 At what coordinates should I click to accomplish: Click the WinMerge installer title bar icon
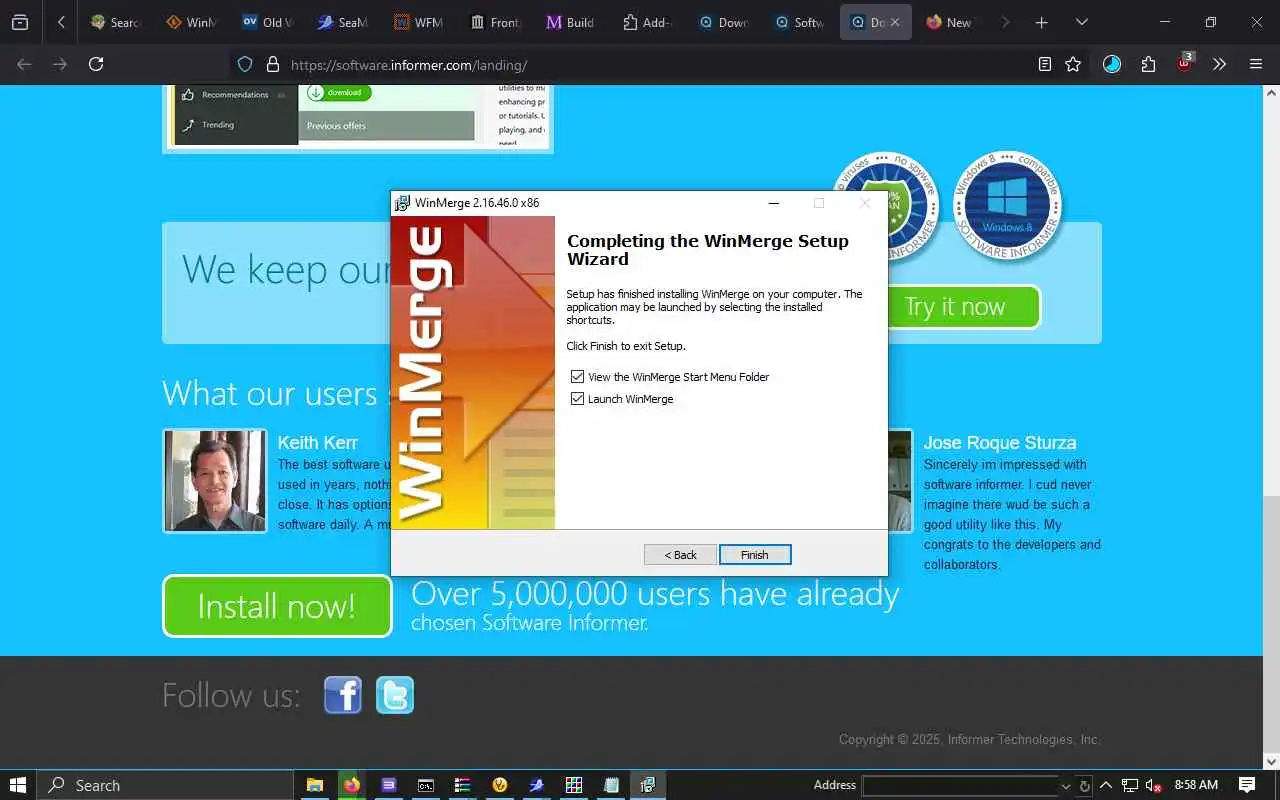click(x=402, y=203)
